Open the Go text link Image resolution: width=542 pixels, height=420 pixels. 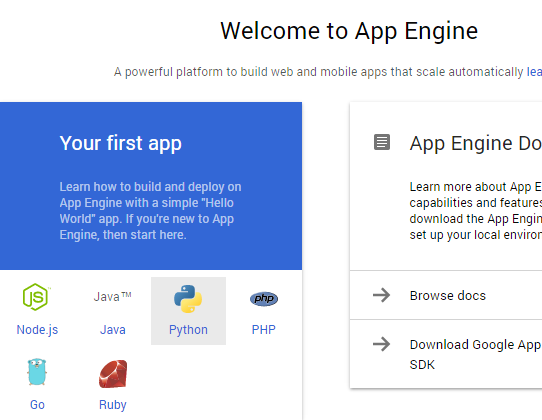[37, 405]
